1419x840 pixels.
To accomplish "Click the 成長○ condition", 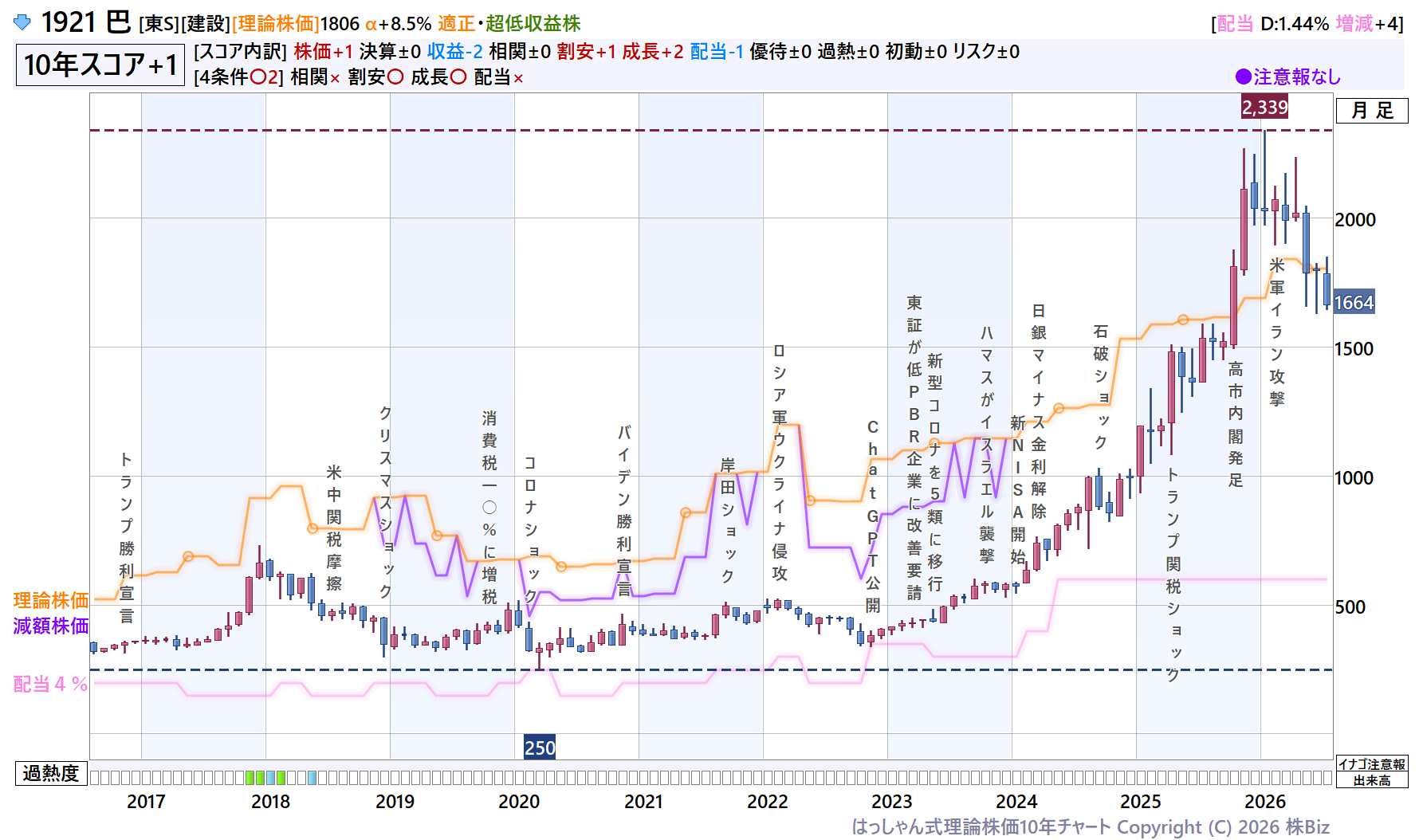I will coord(439,77).
